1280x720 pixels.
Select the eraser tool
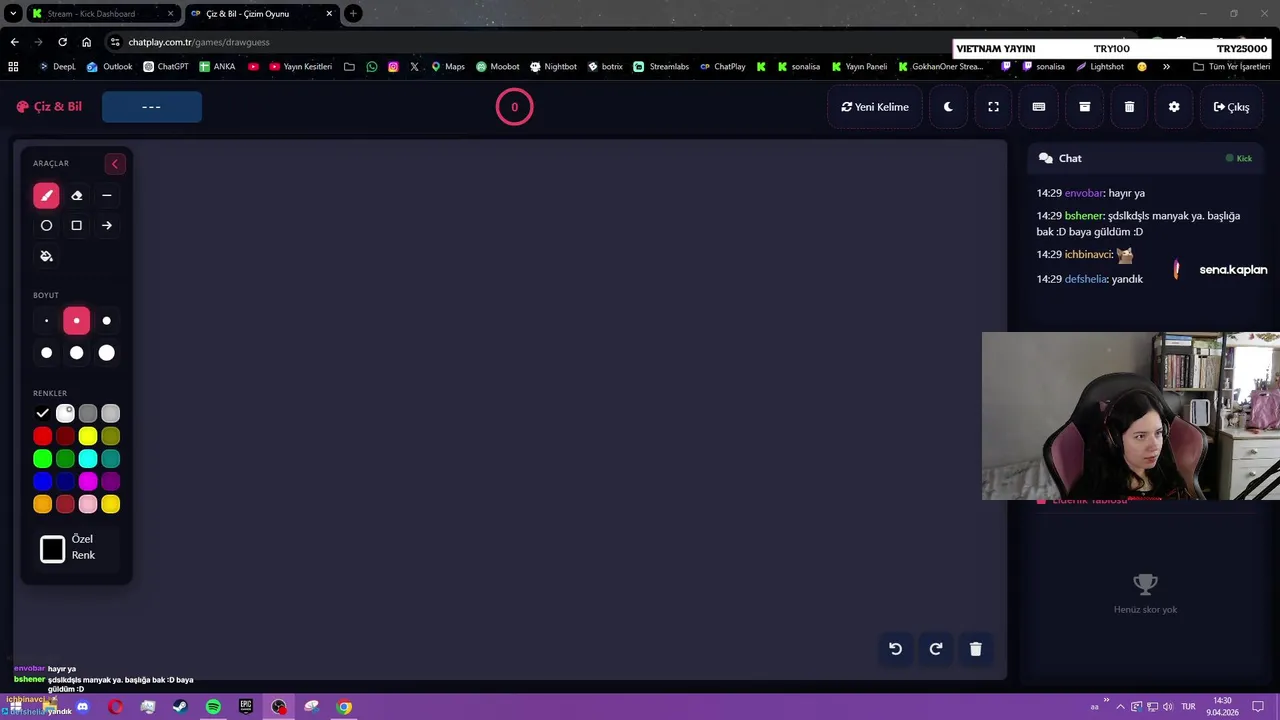point(76,196)
